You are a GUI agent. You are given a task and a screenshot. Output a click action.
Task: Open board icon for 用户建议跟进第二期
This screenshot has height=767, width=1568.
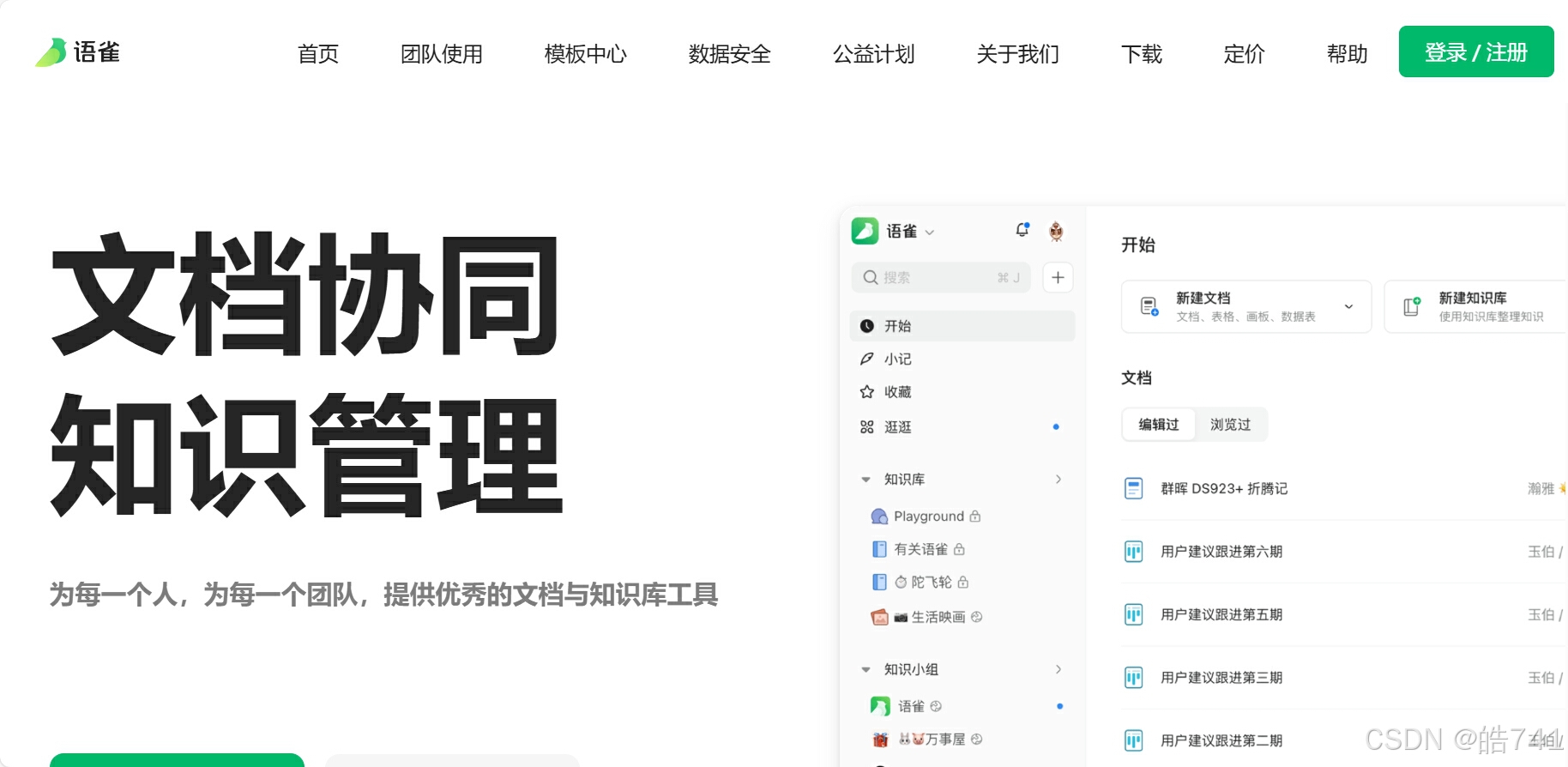click(1134, 740)
